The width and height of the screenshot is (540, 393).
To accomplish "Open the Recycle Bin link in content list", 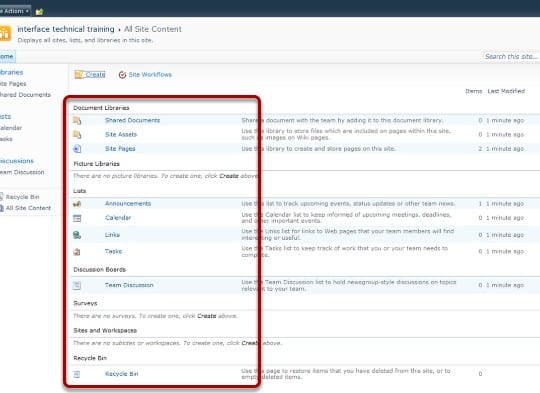I will click(x=122, y=374).
